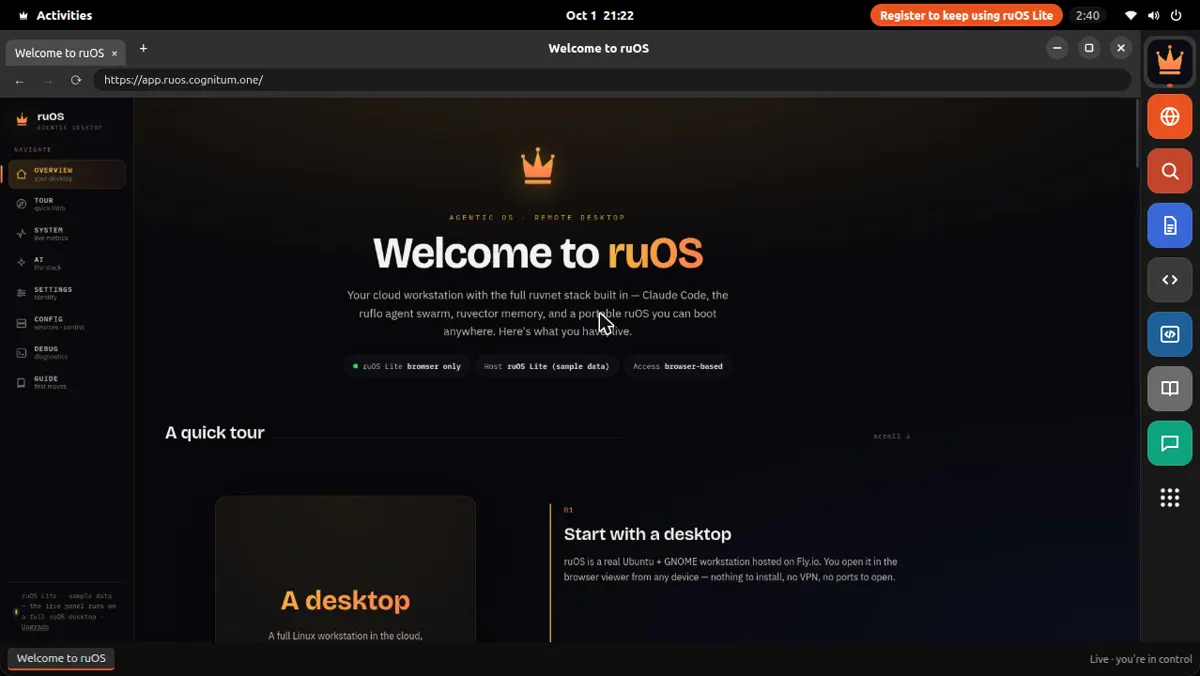Open the dark code brackets app in dock

(x=1169, y=280)
